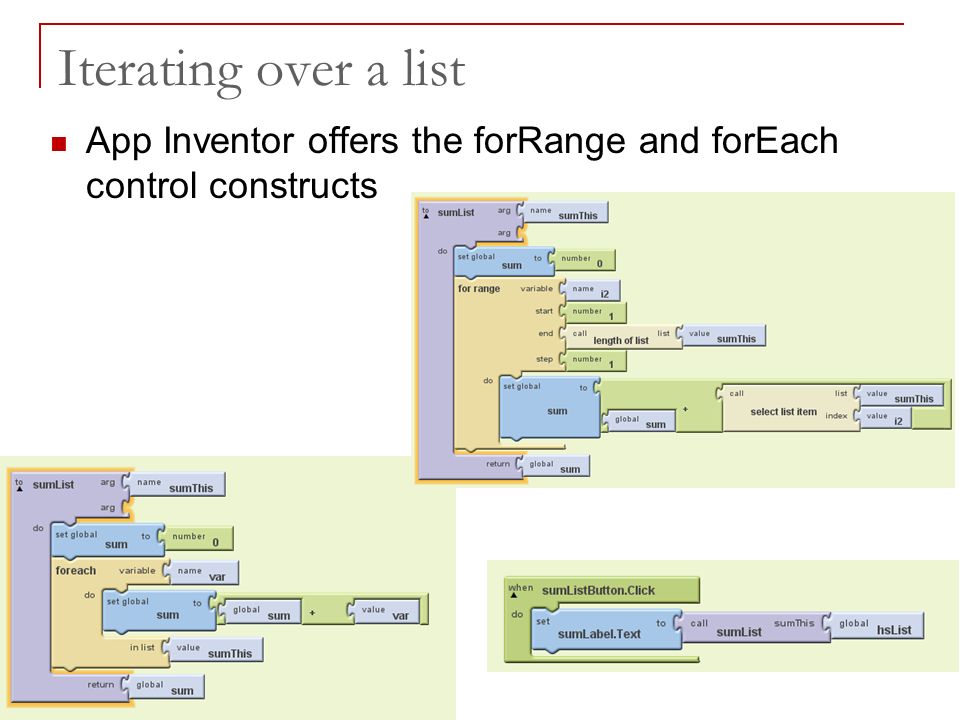Select the 'number 1' block beside step
Image resolution: width=960 pixels, height=720 pixels.
click(595, 361)
